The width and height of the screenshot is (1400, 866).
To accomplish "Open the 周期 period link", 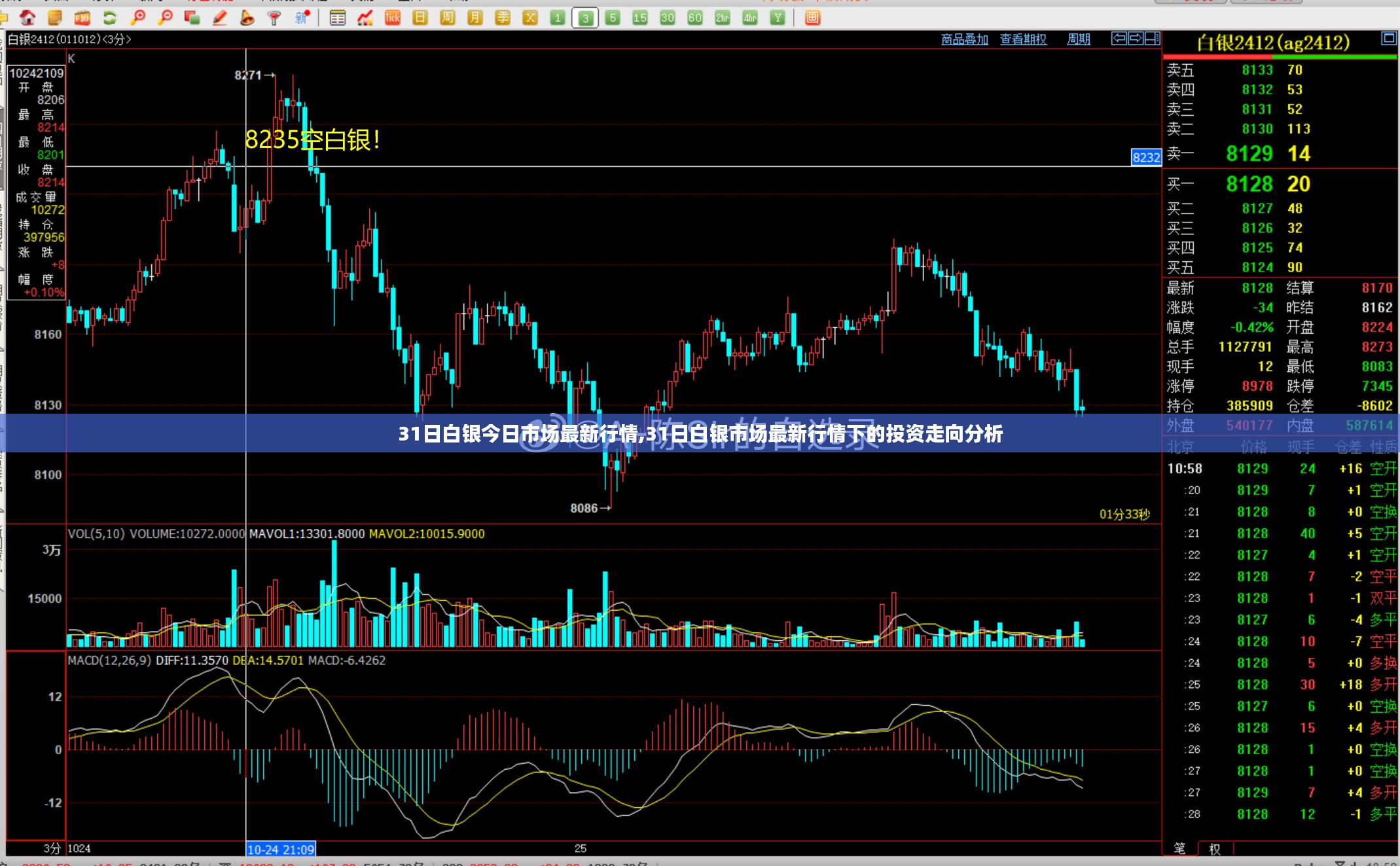I will point(1079,39).
